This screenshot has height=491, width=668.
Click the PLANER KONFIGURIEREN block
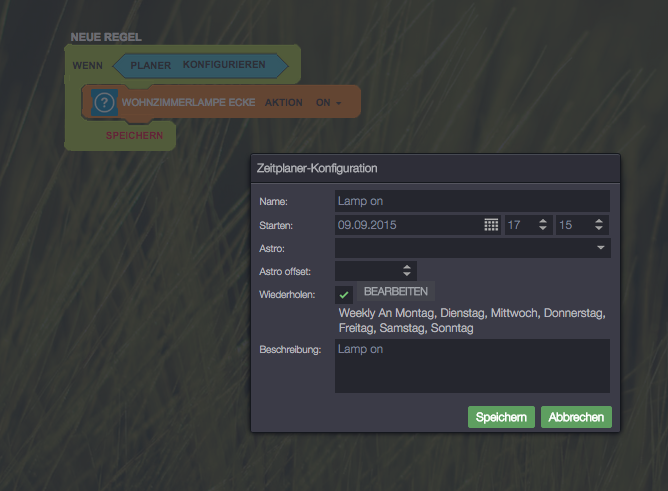pos(199,65)
